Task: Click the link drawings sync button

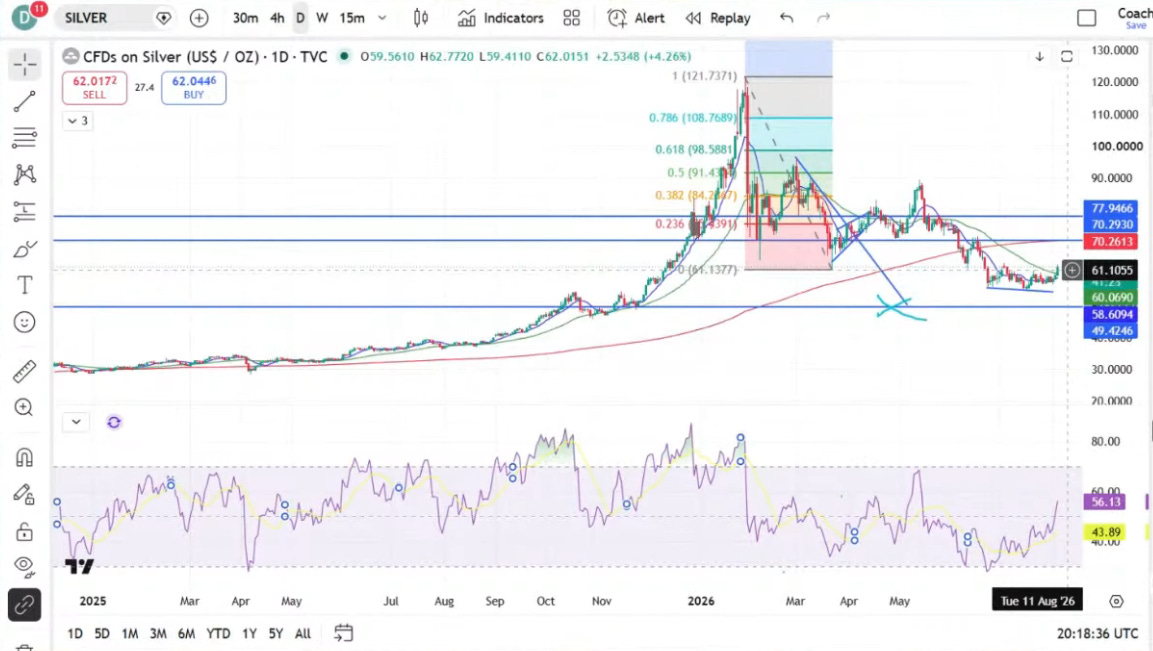Action: 24,605
